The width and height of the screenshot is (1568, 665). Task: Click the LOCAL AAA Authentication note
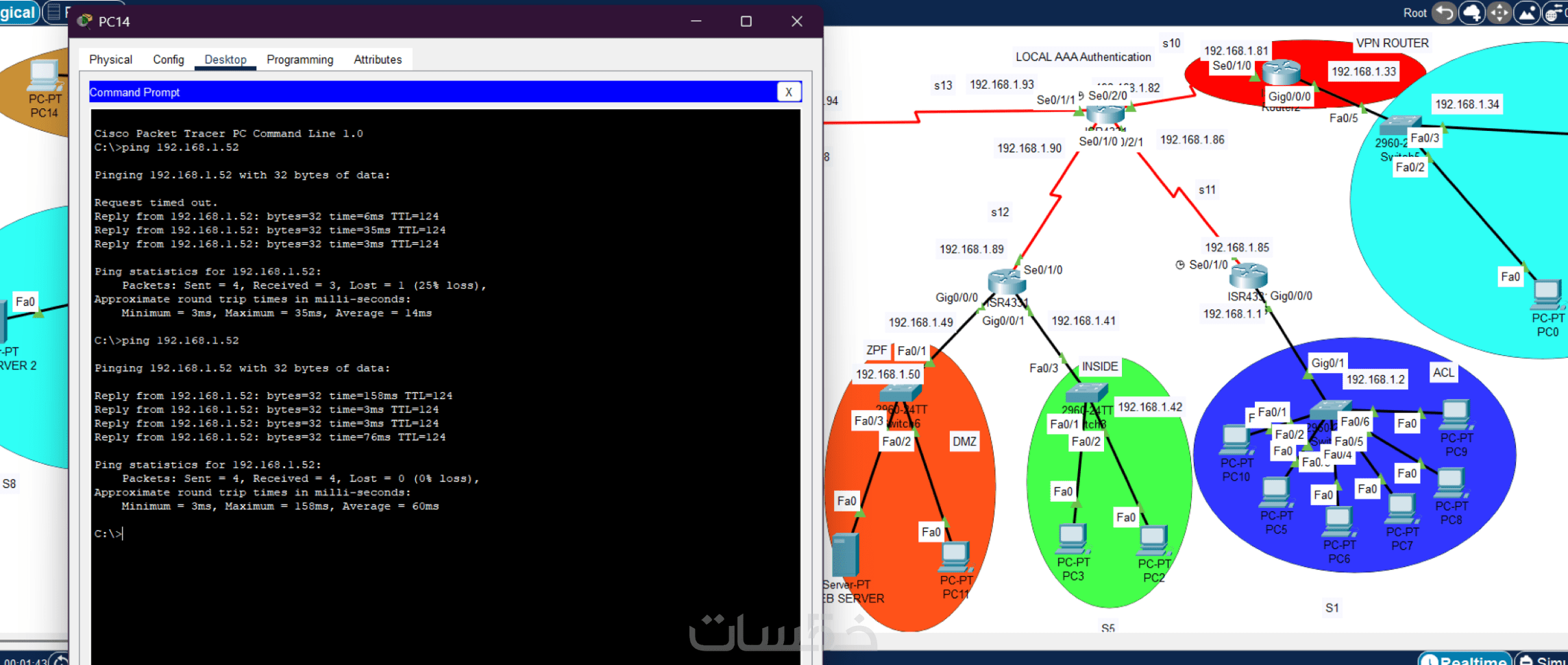(1083, 57)
